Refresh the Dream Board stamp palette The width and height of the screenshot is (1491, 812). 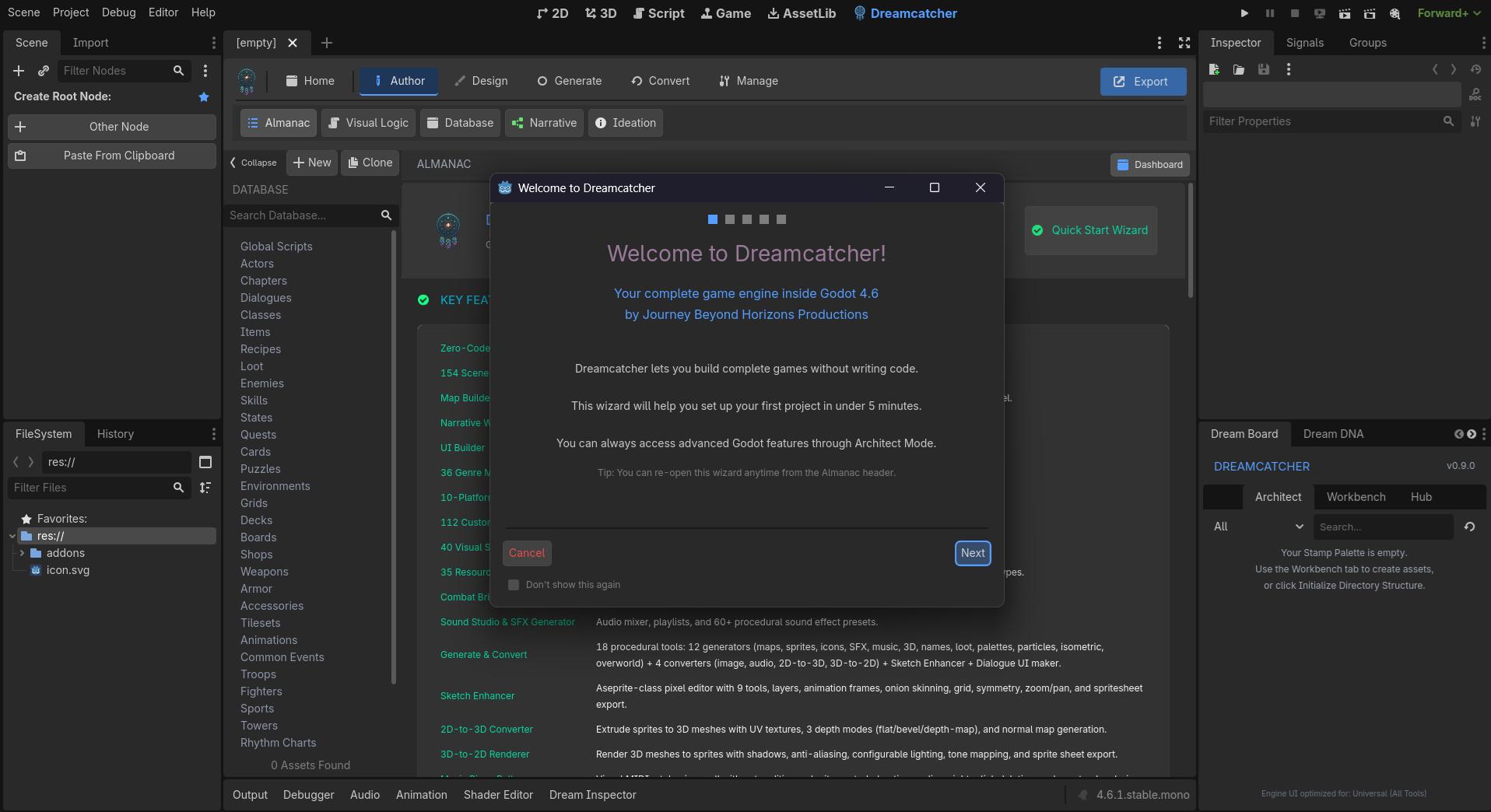[x=1469, y=527]
